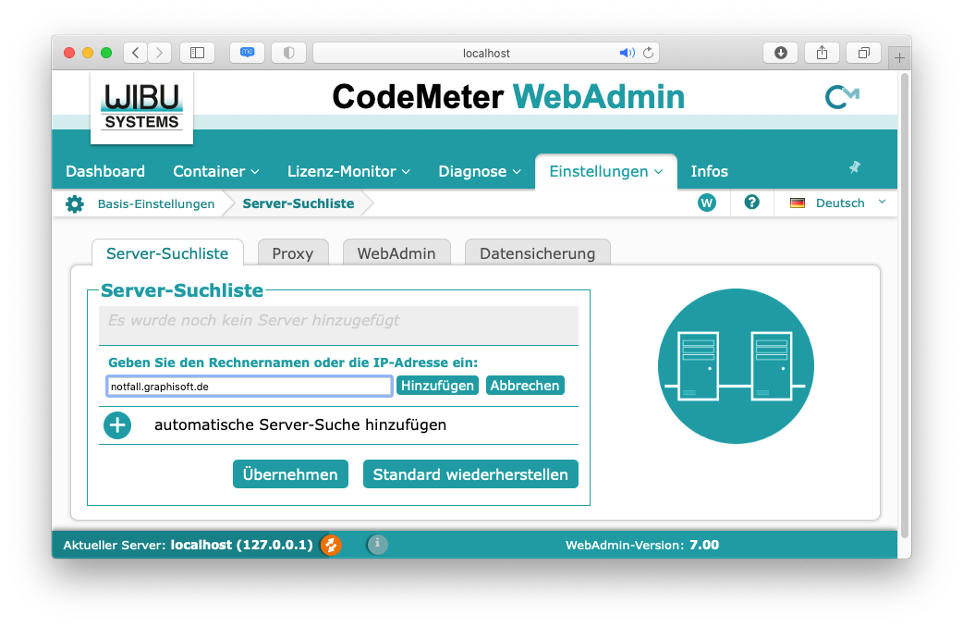Click the 'Server-Suchliste' panel heading

(182, 290)
